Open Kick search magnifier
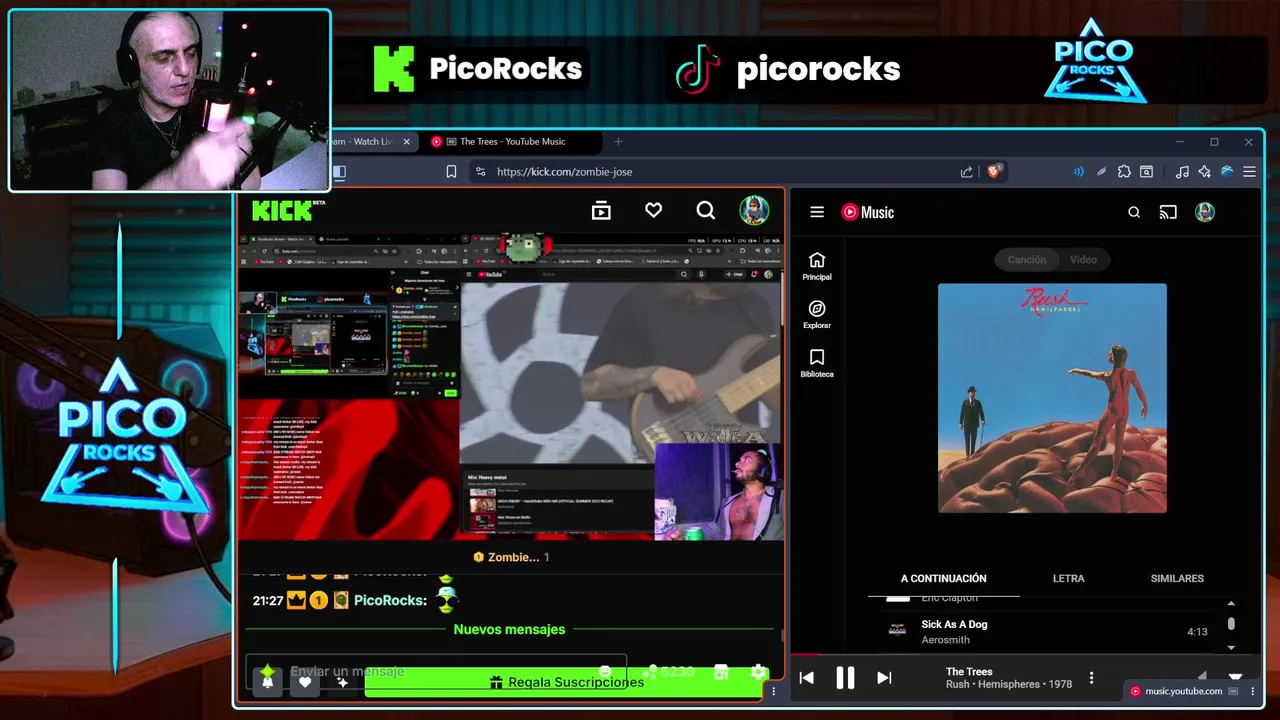Image resolution: width=1280 pixels, height=720 pixels. point(706,210)
